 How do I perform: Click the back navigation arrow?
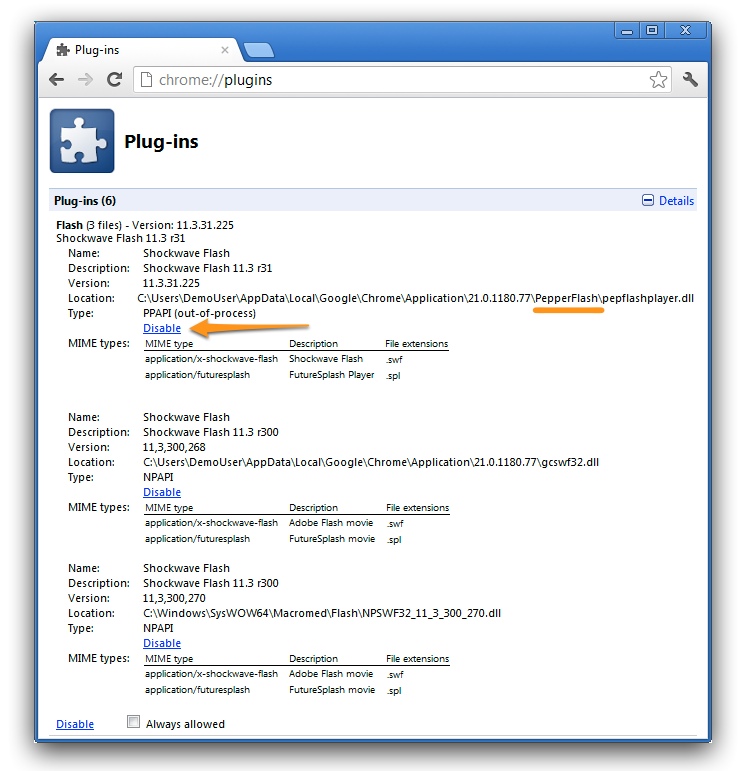(57, 80)
